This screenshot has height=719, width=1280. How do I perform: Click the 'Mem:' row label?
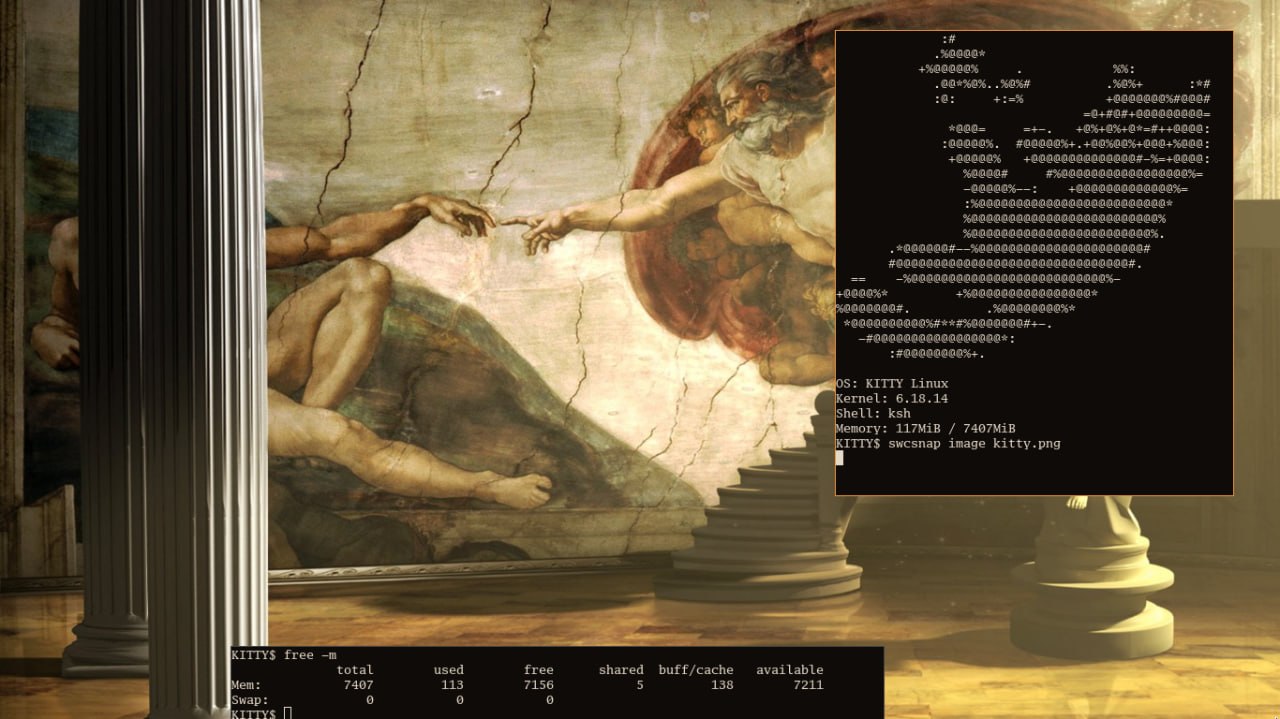[x=246, y=685]
